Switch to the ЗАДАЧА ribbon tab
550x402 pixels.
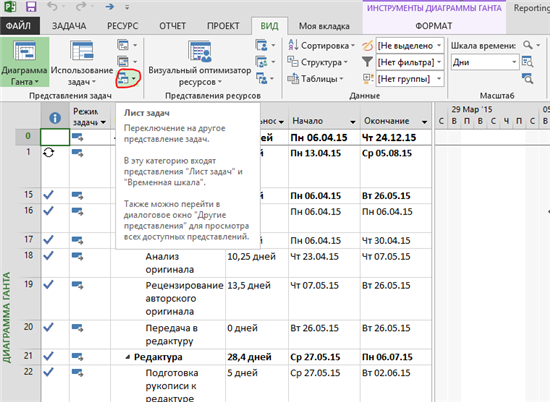[x=69, y=26]
